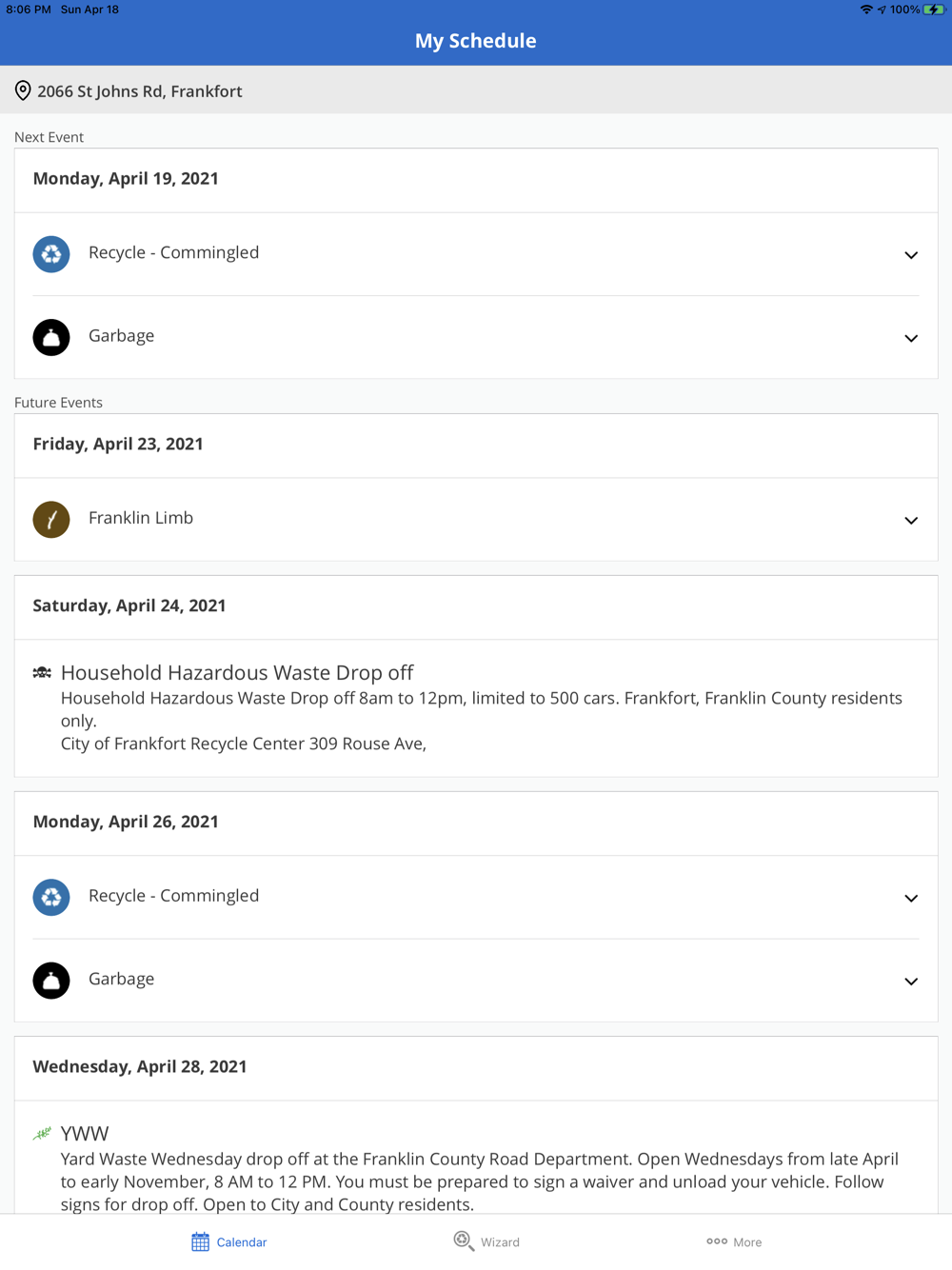Expand Recycle - Commingled on April 26

click(x=911, y=898)
